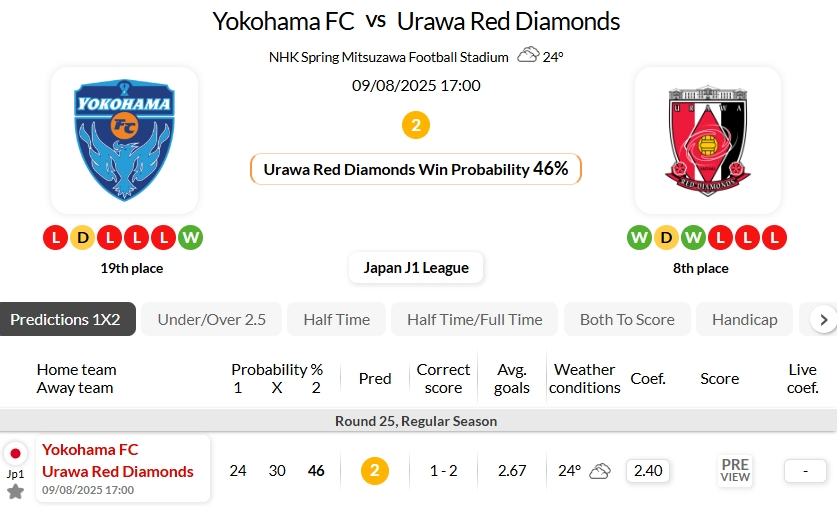Click the 2.40 coefficient button
Image resolution: width=837 pixels, height=506 pixels.
point(648,471)
